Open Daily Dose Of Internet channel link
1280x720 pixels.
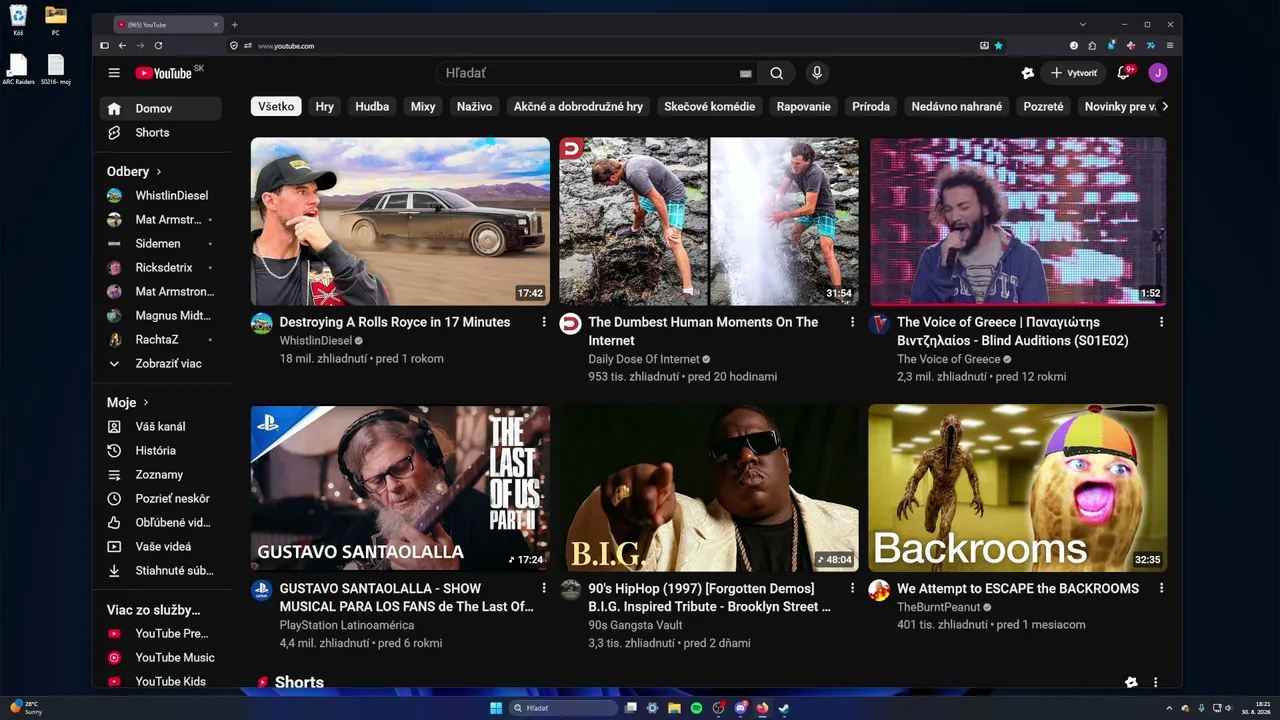pyautogui.click(x=643, y=359)
